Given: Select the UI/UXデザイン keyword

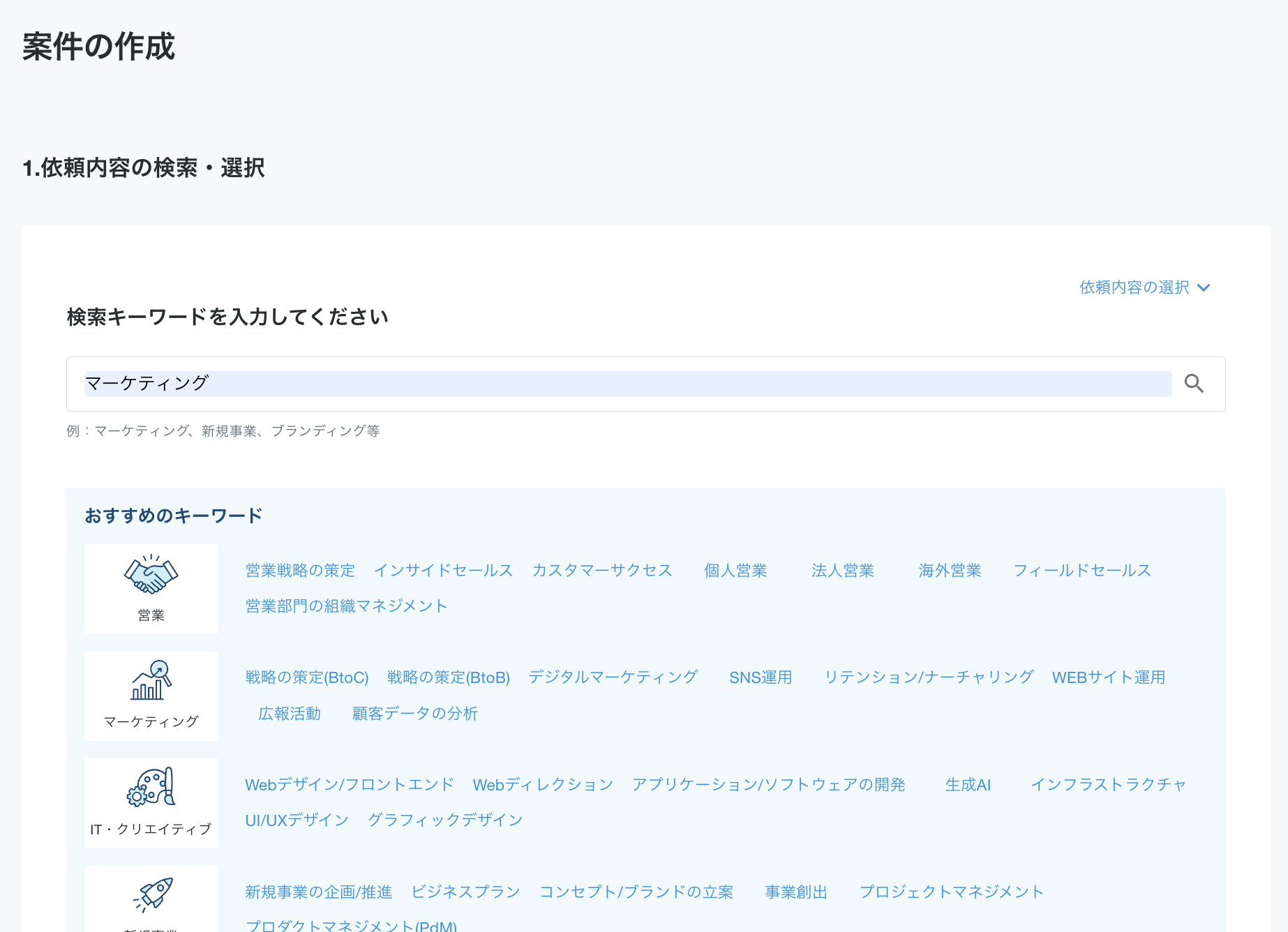Looking at the screenshot, I should click(296, 820).
